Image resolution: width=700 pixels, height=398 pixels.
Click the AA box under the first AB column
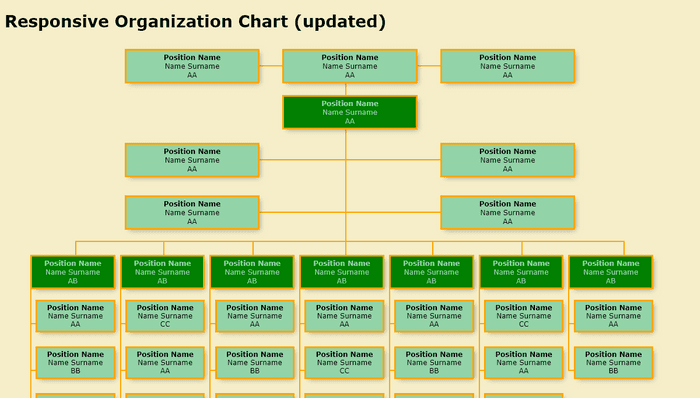point(75,316)
